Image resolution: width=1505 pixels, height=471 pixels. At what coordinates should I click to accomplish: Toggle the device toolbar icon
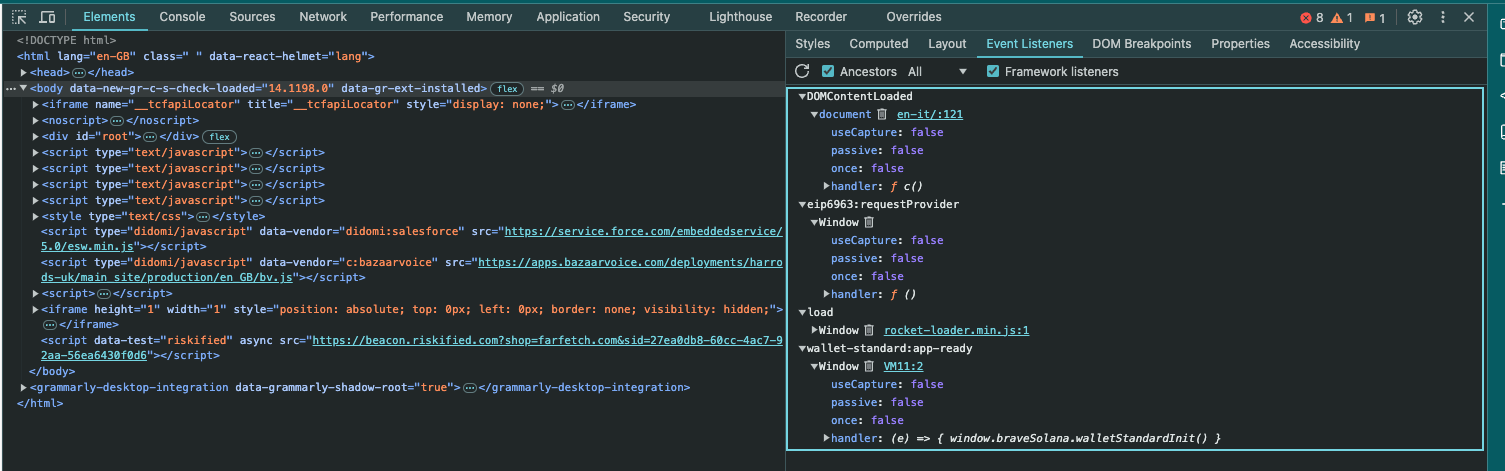coord(48,17)
